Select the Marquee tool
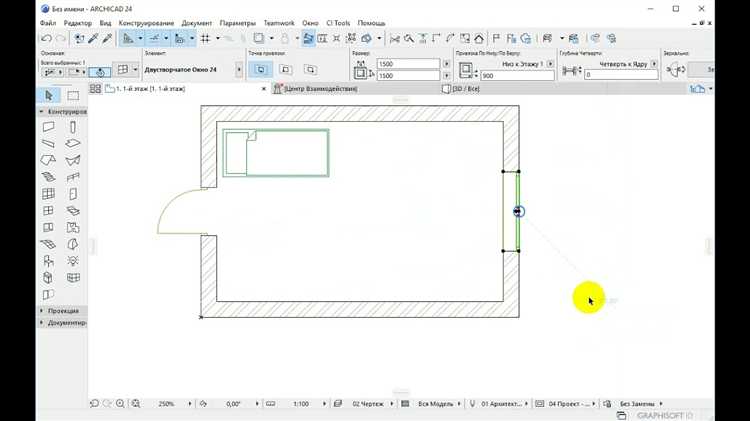The height and width of the screenshot is (421, 750). [73, 96]
